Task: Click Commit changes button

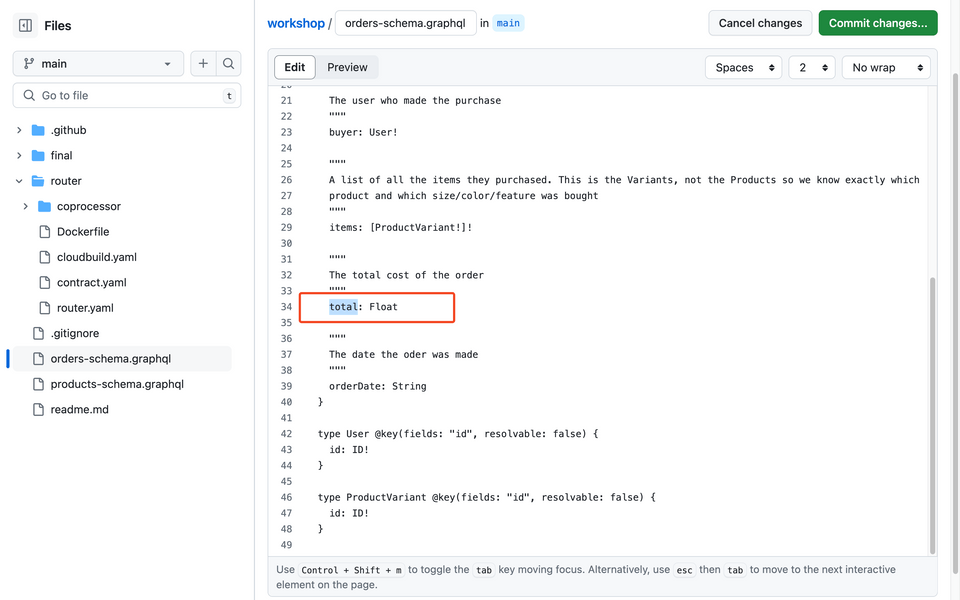Action: tap(877, 23)
